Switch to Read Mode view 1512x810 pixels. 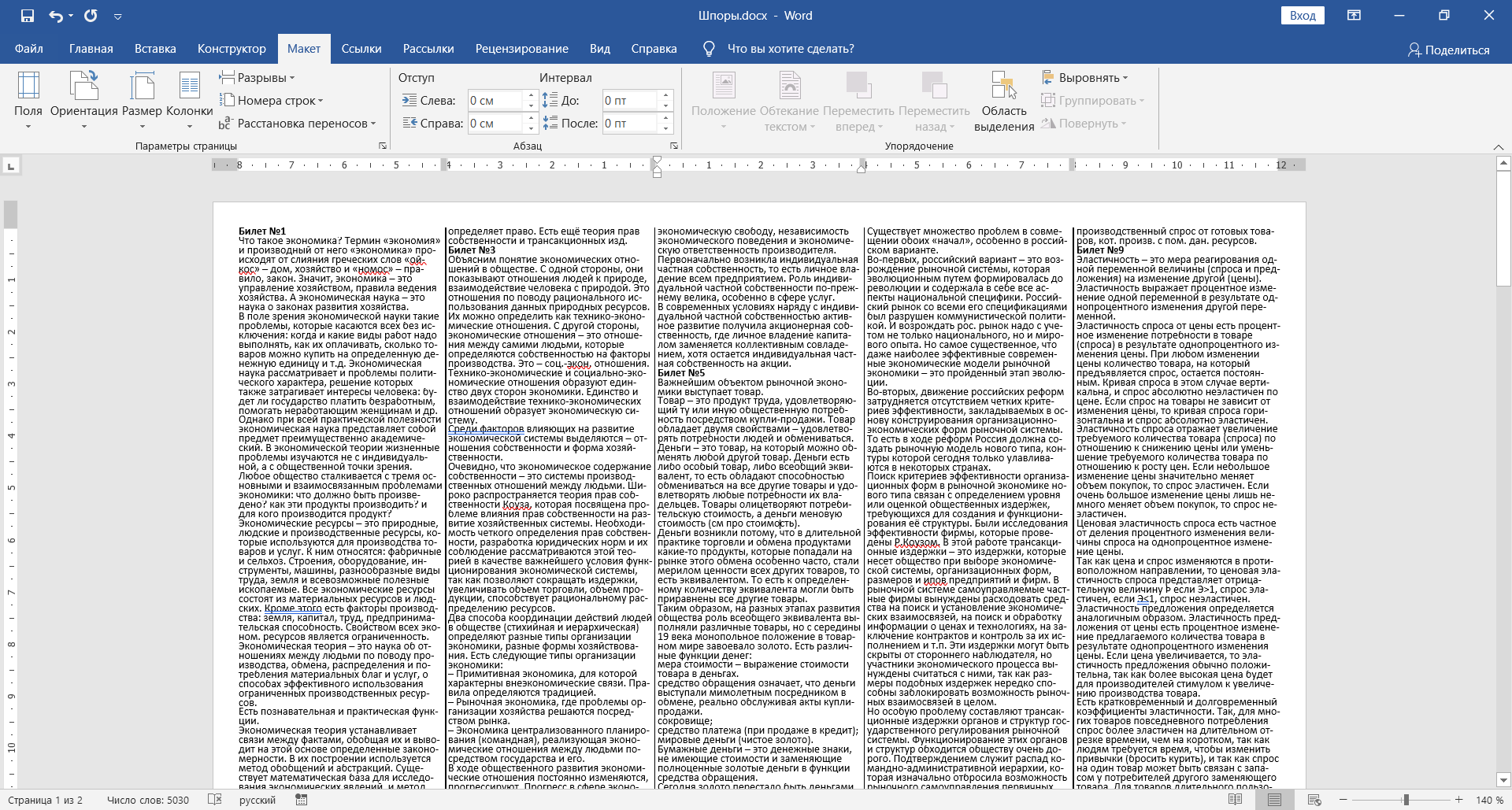[x=1236, y=800]
